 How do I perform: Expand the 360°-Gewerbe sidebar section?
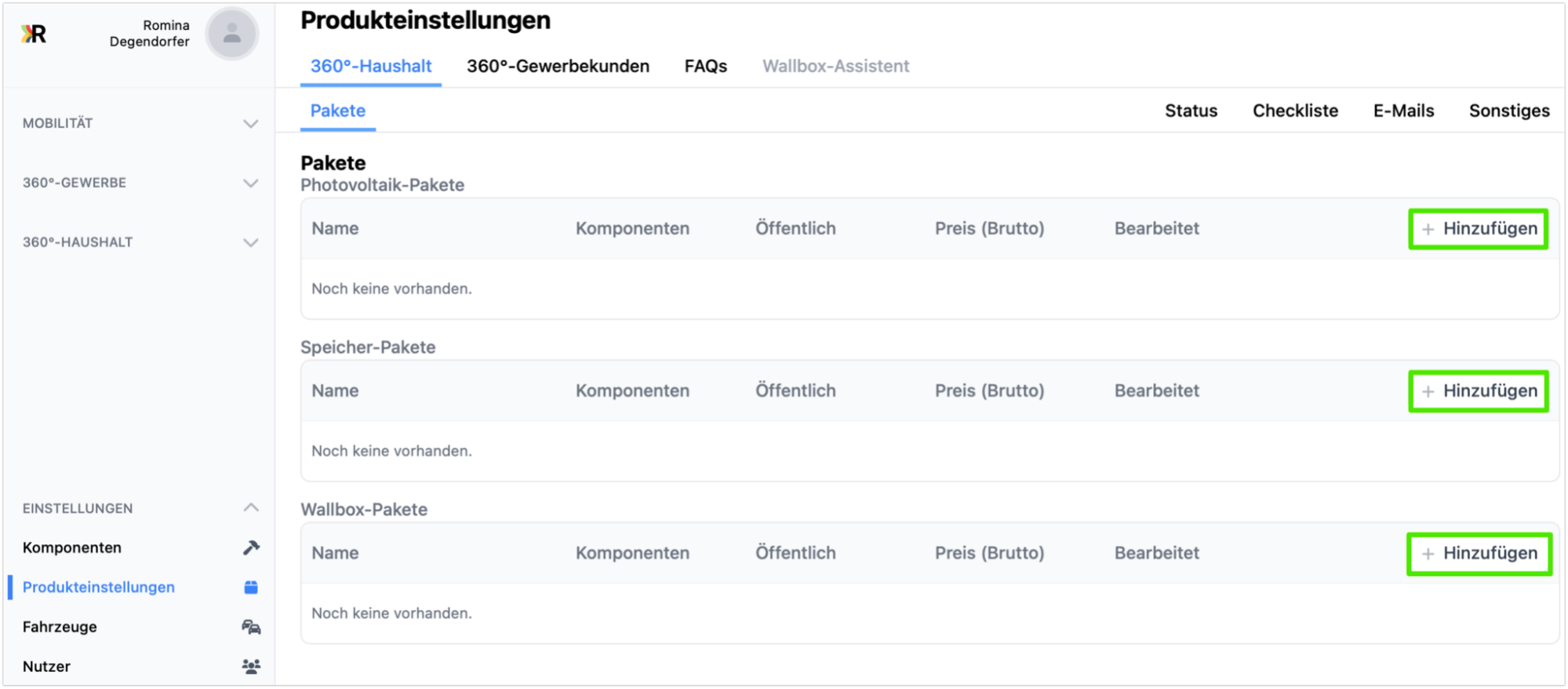[x=250, y=183]
